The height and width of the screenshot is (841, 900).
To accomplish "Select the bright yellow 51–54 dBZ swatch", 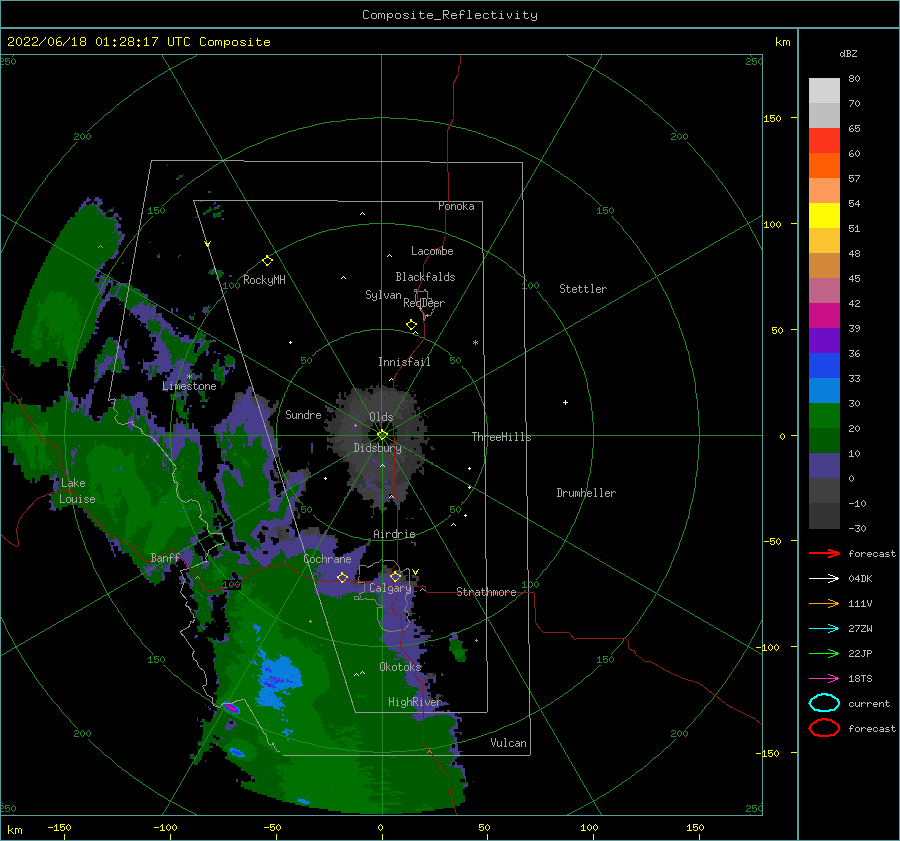I will [824, 215].
